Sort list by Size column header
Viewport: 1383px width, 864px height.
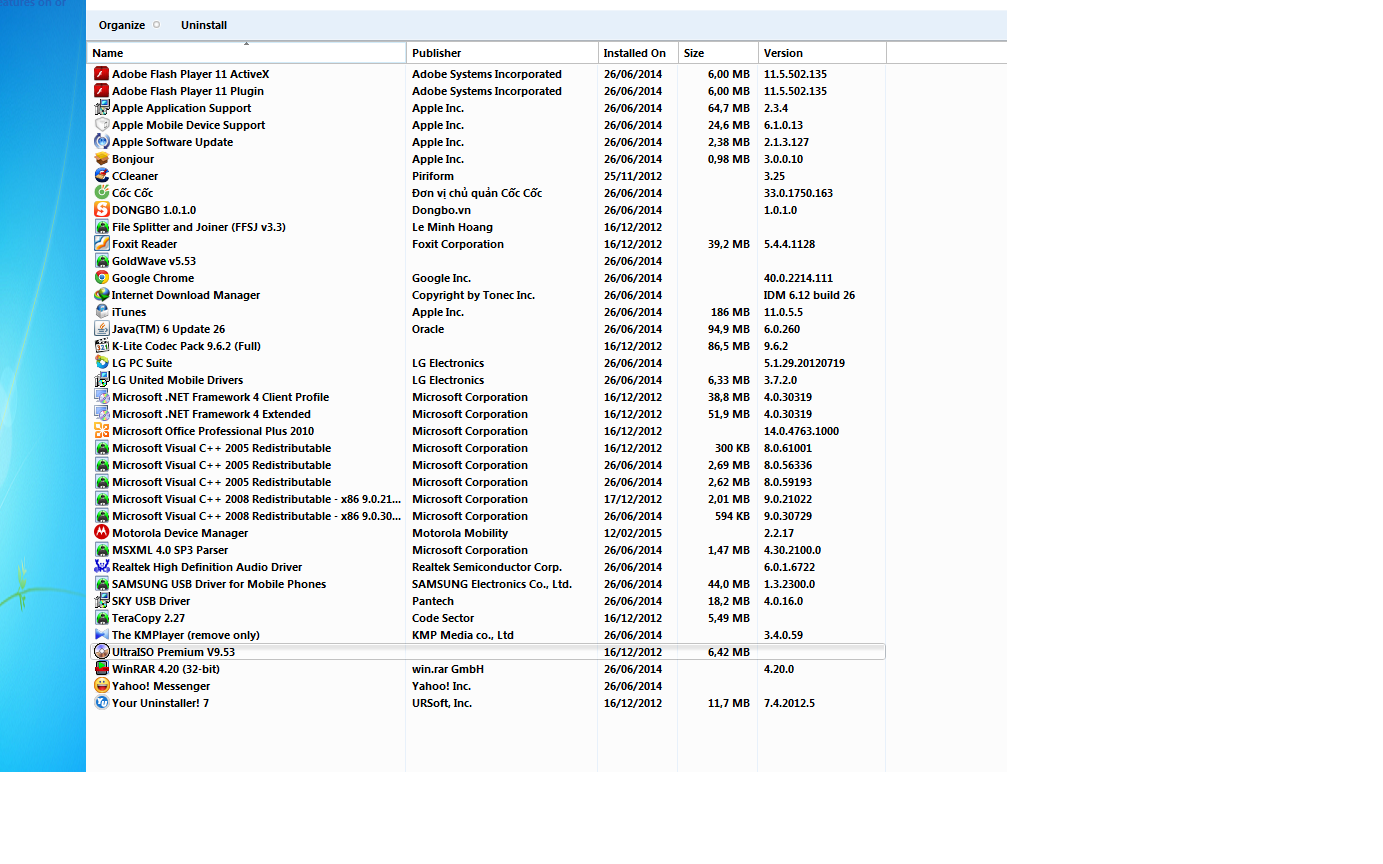click(x=718, y=53)
